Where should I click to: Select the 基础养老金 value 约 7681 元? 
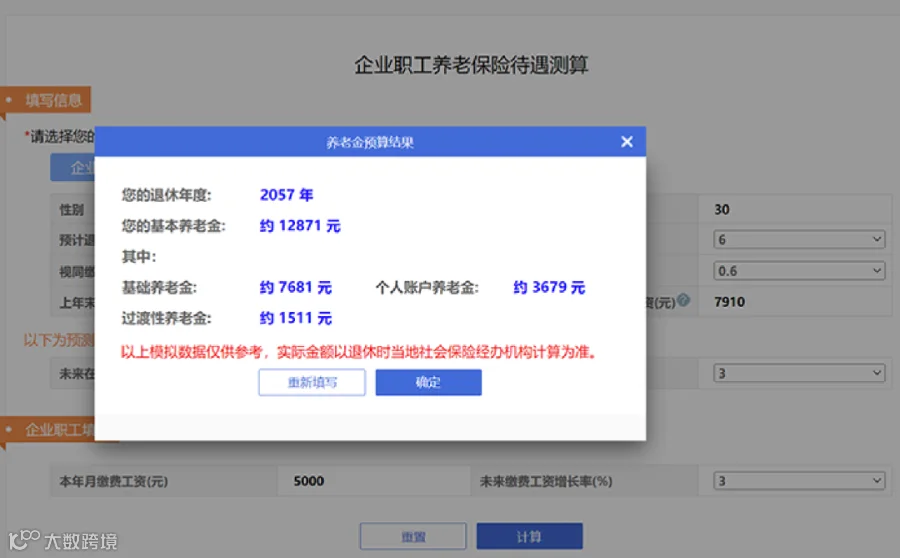pos(296,287)
